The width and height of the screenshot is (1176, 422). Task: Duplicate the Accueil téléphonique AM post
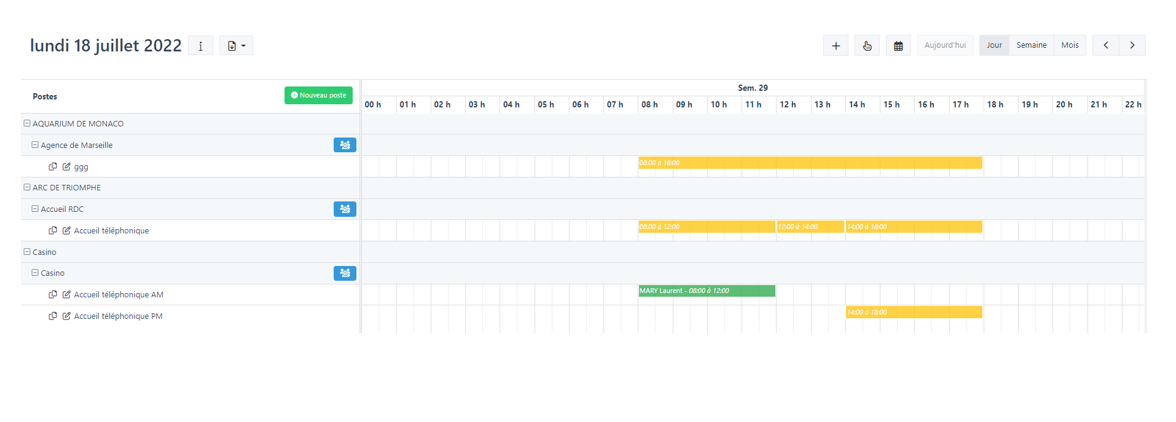(53, 295)
